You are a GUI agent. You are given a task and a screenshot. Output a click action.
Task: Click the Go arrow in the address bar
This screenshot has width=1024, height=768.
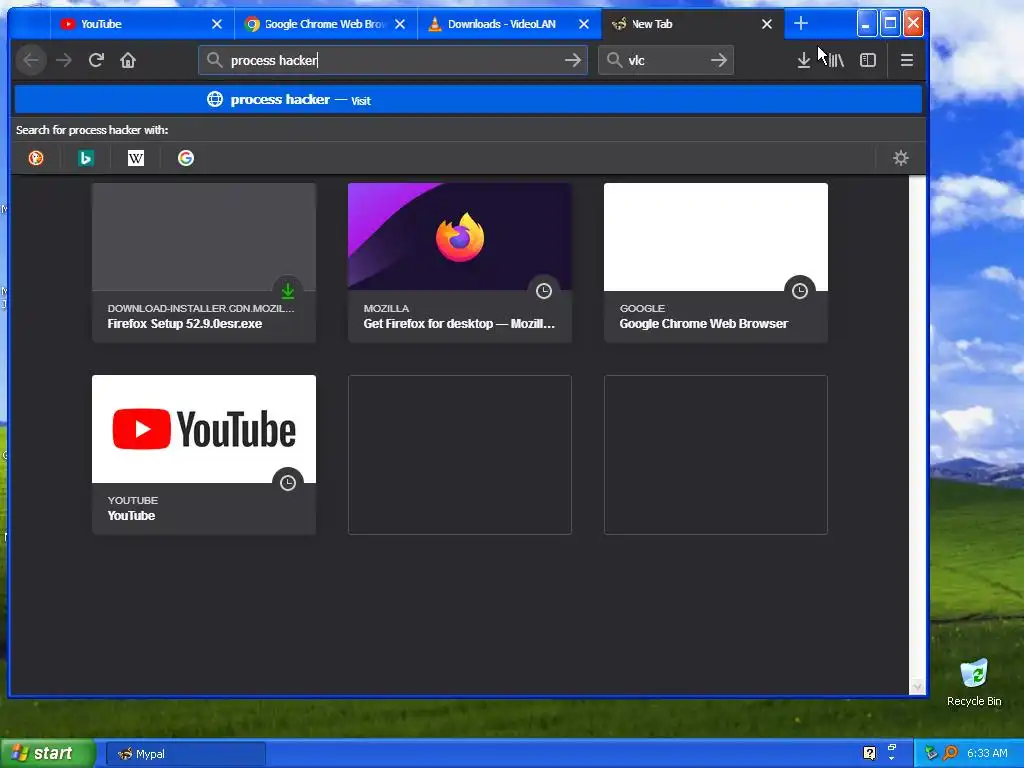click(573, 60)
